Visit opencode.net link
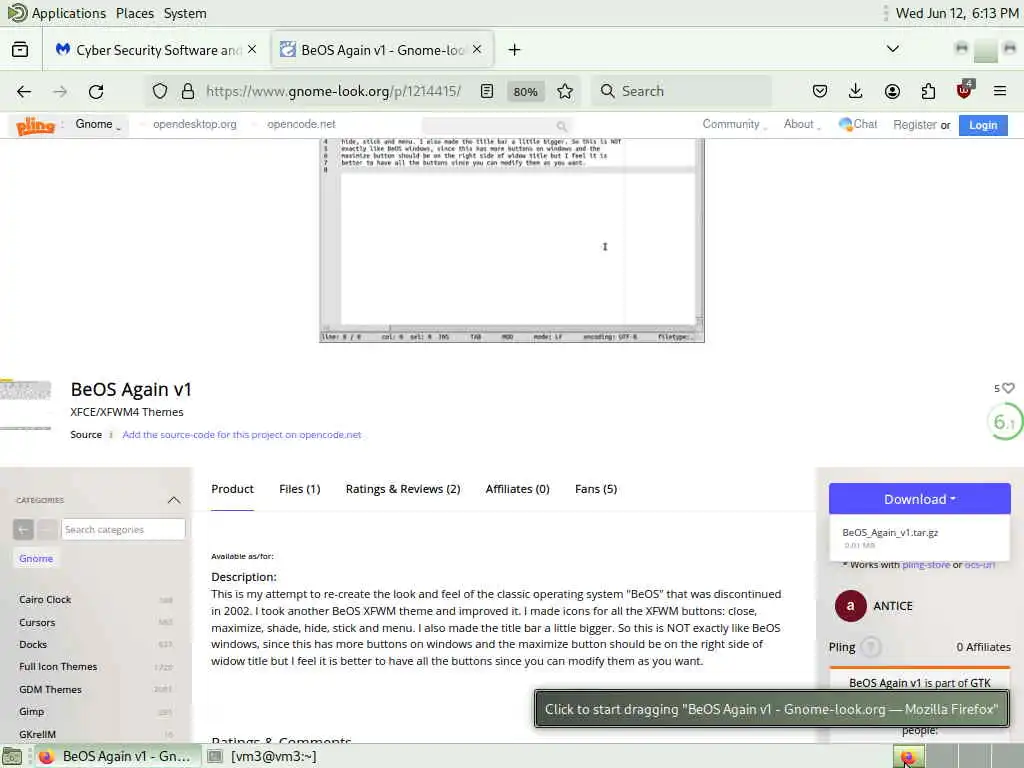 point(301,124)
